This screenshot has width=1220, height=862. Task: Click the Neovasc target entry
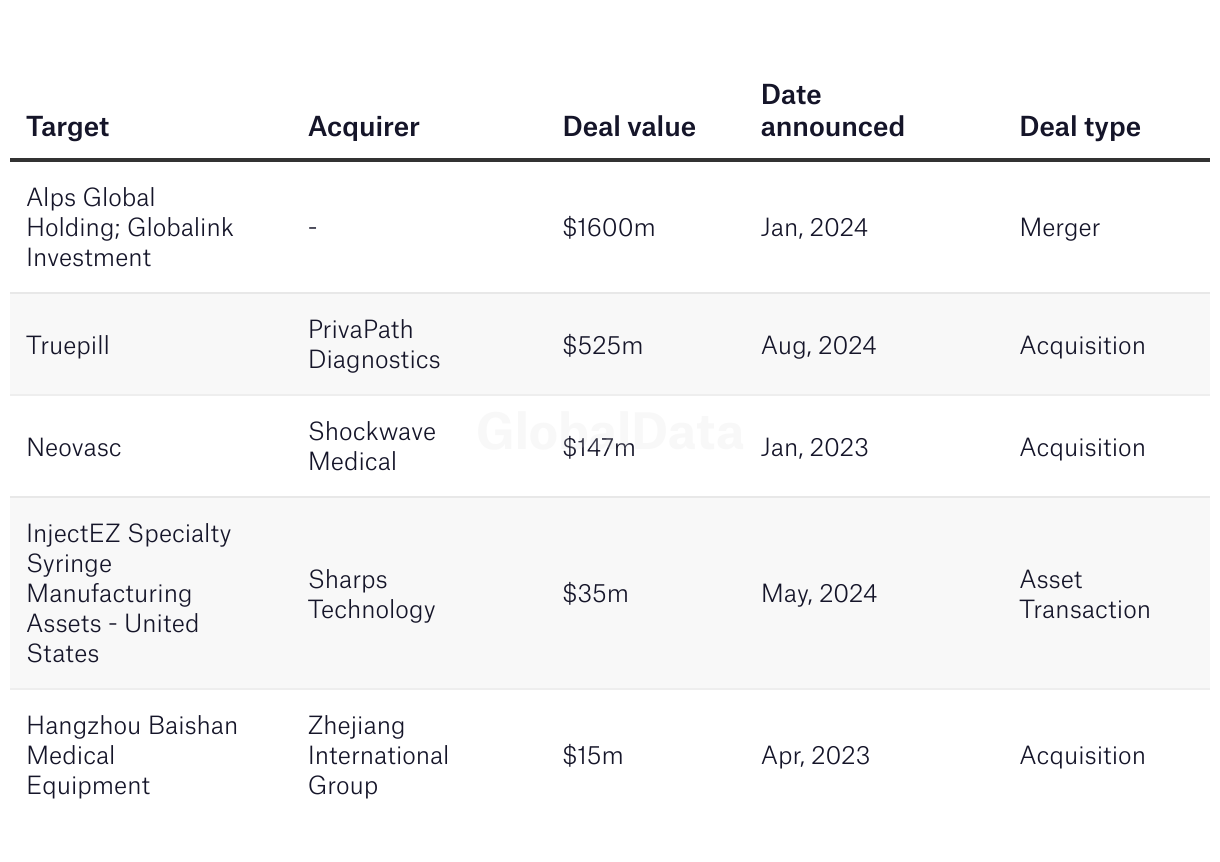tap(74, 448)
